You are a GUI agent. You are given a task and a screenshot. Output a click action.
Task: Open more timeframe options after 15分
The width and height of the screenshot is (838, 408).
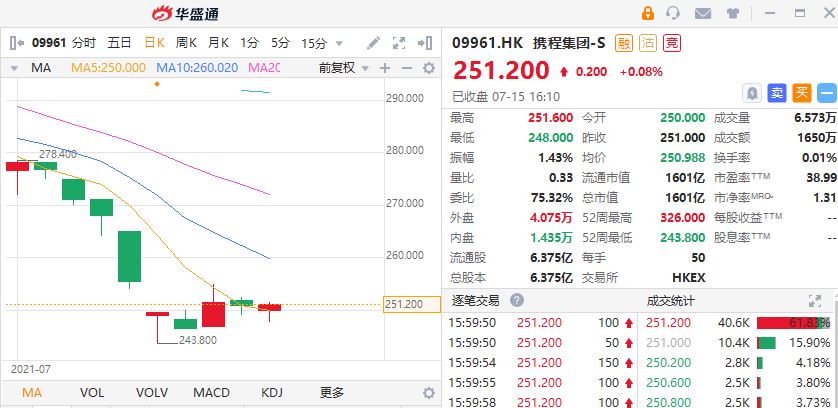pyautogui.click(x=339, y=43)
